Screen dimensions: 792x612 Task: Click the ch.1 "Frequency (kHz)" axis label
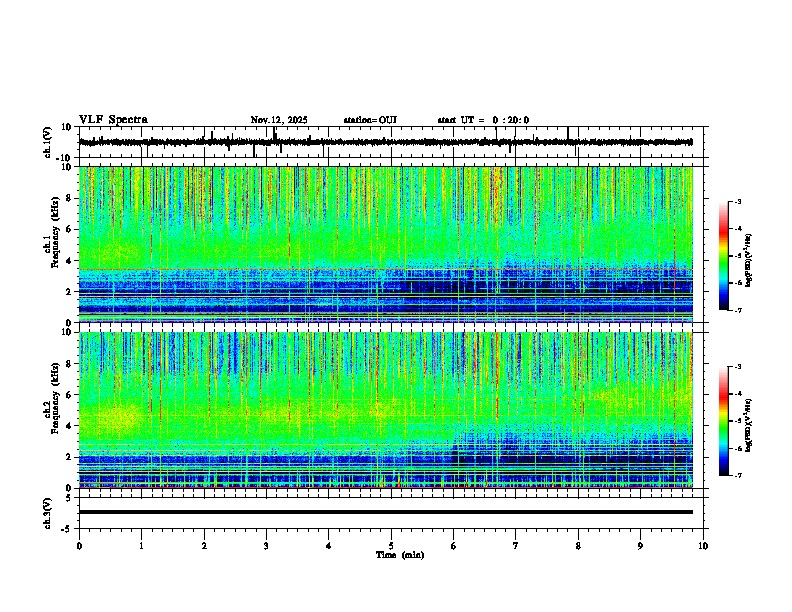point(54,232)
